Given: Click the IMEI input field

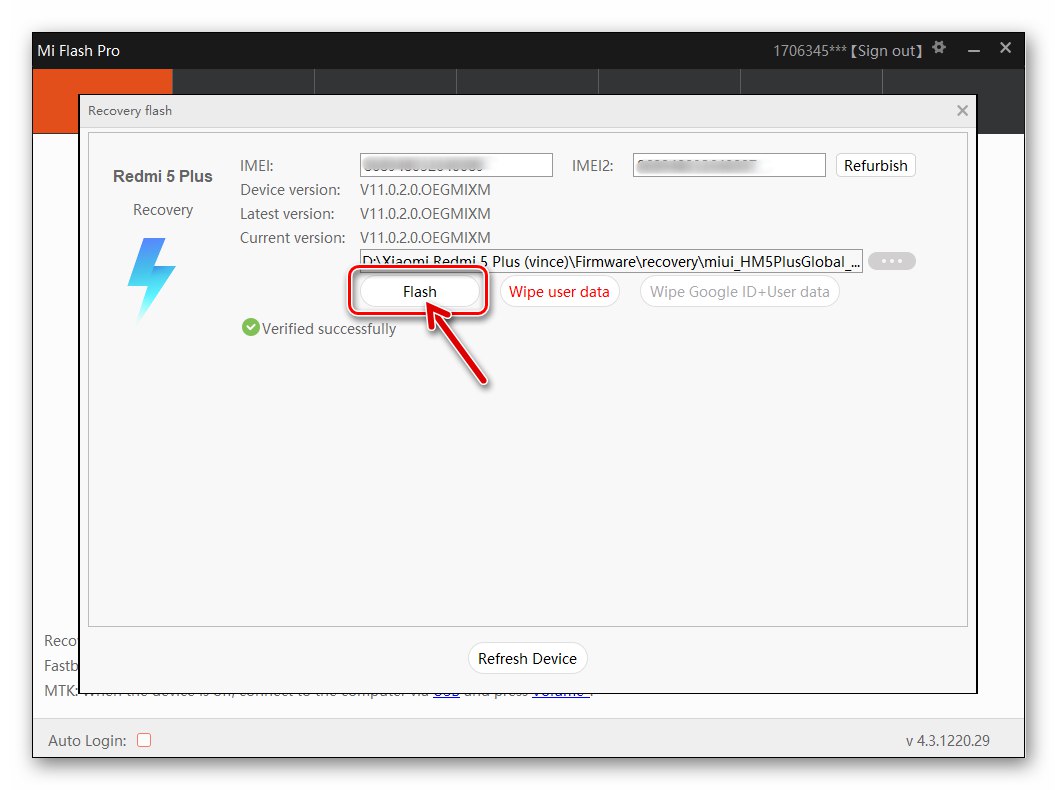Looking at the screenshot, I should tap(456, 165).
